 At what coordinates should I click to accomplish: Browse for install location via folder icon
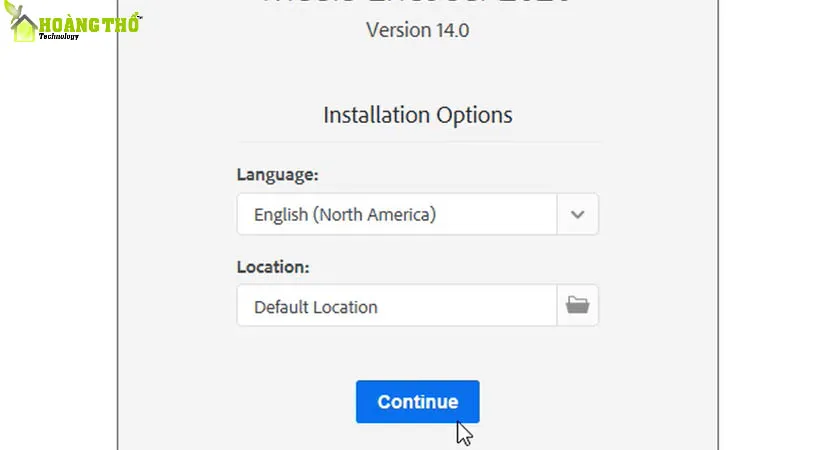577,305
